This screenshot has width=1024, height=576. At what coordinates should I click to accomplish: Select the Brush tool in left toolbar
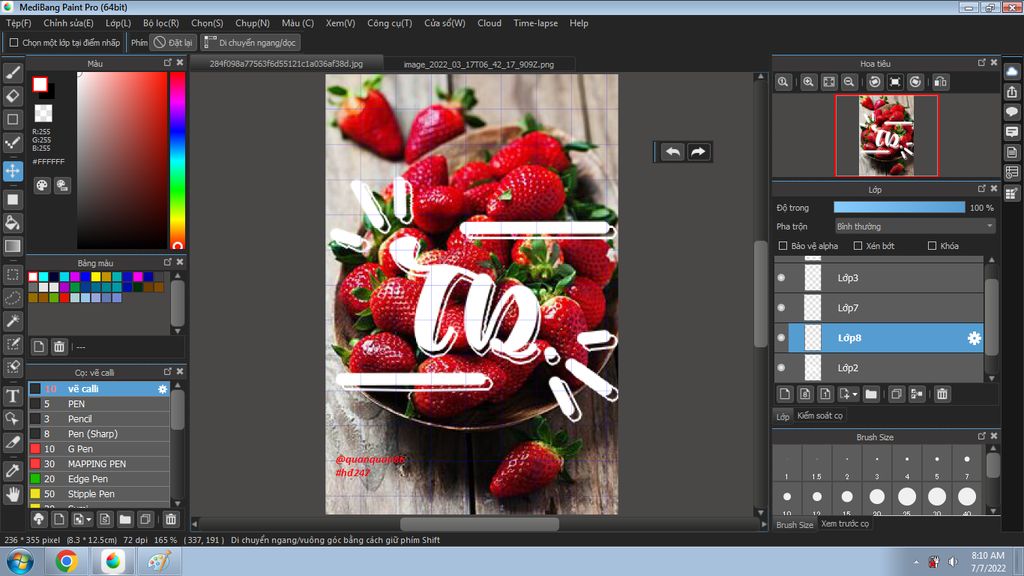click(x=12, y=72)
